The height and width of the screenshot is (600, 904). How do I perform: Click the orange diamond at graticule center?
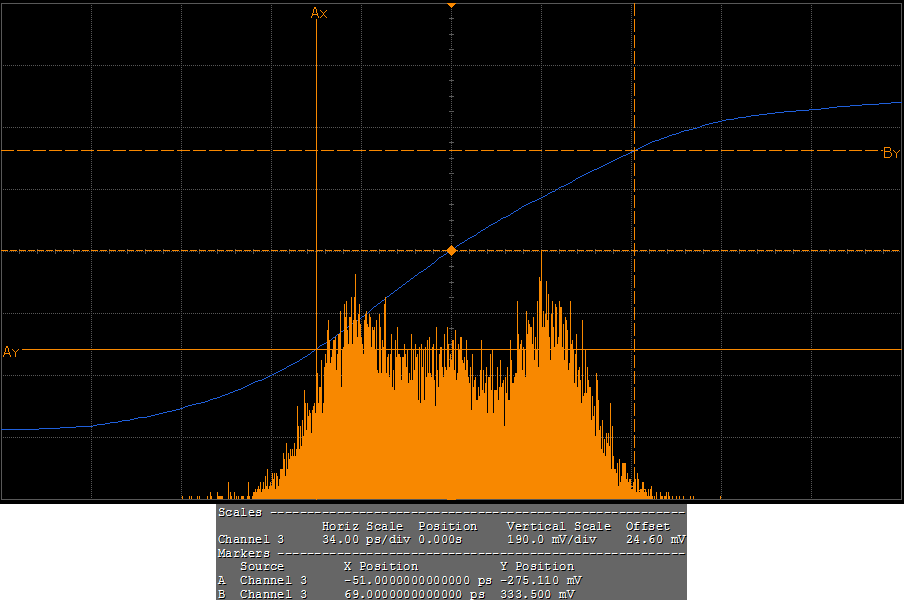coord(451,250)
